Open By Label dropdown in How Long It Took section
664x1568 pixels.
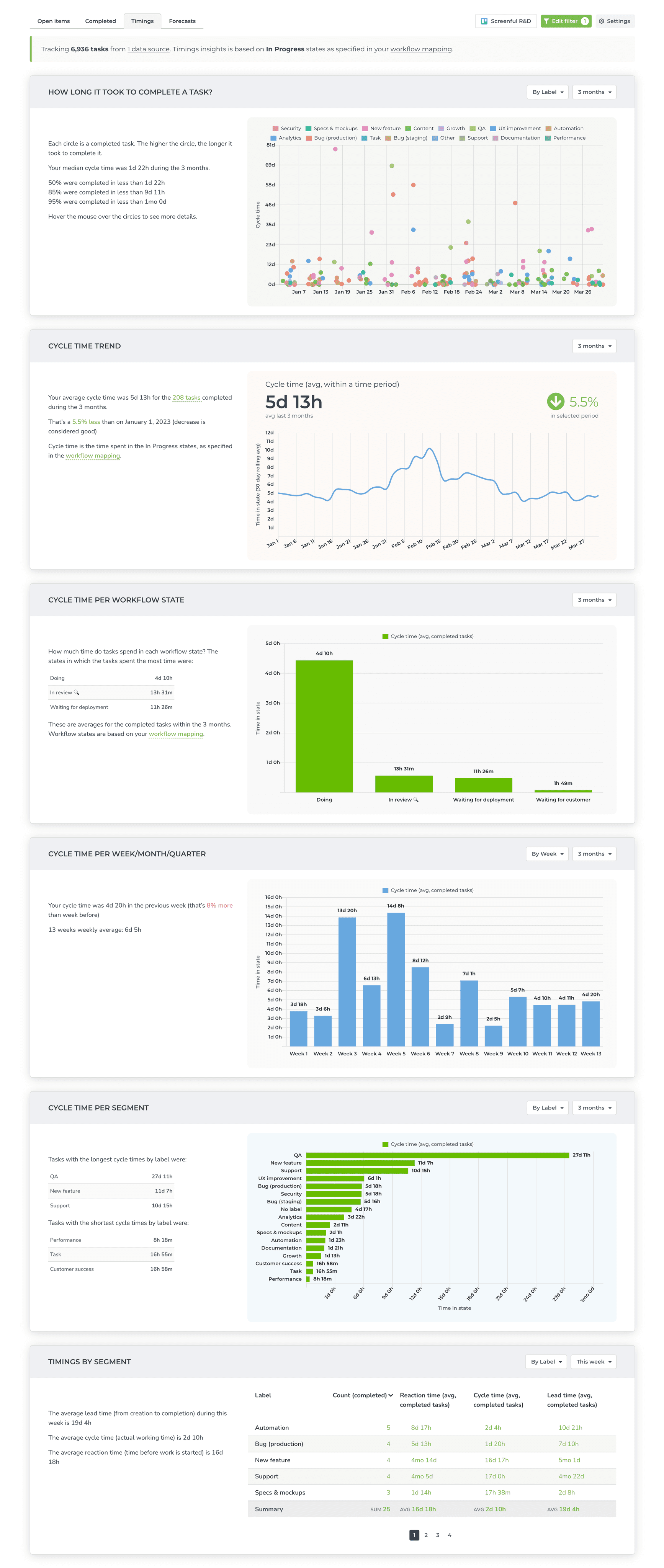point(548,93)
